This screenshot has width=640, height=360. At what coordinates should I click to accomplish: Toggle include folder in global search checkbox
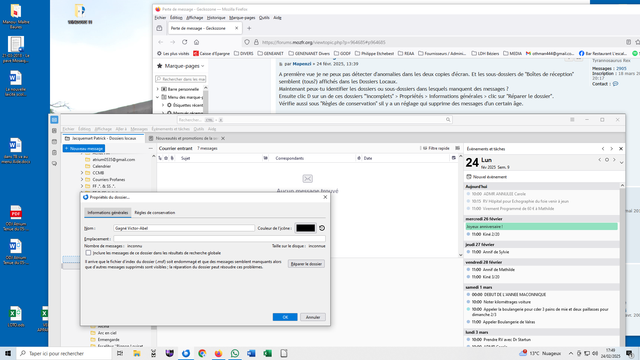pos(88,253)
